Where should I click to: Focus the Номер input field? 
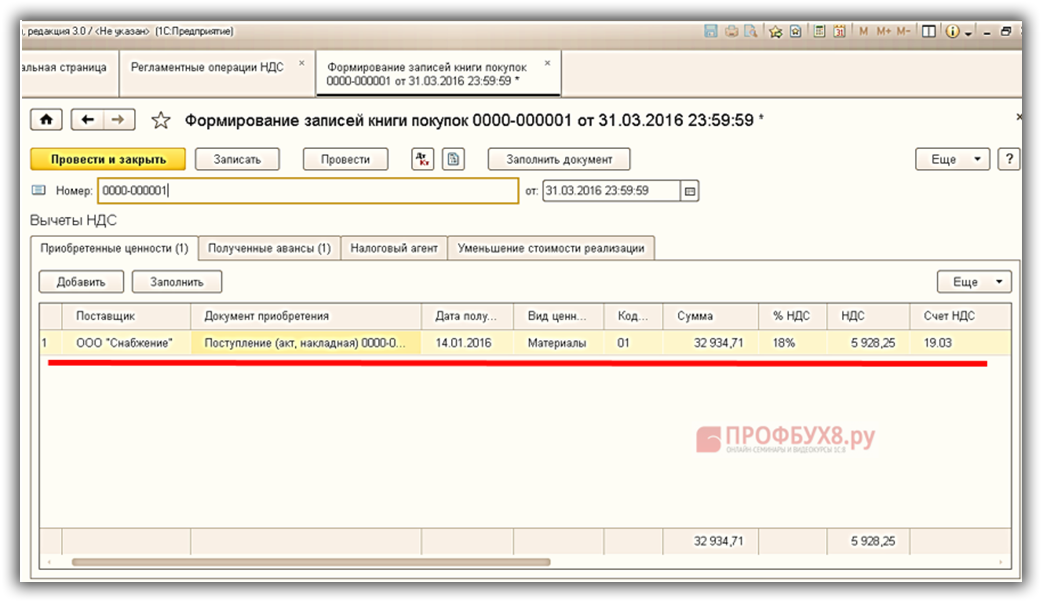click(308, 191)
